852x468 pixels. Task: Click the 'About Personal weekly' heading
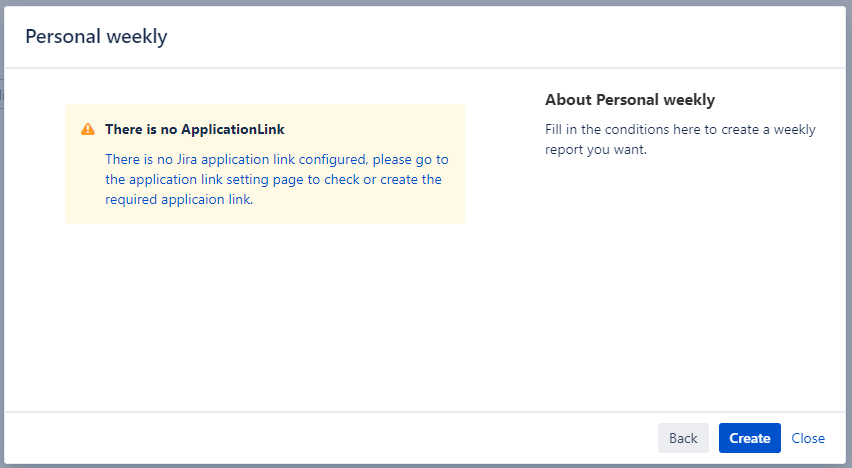click(630, 100)
